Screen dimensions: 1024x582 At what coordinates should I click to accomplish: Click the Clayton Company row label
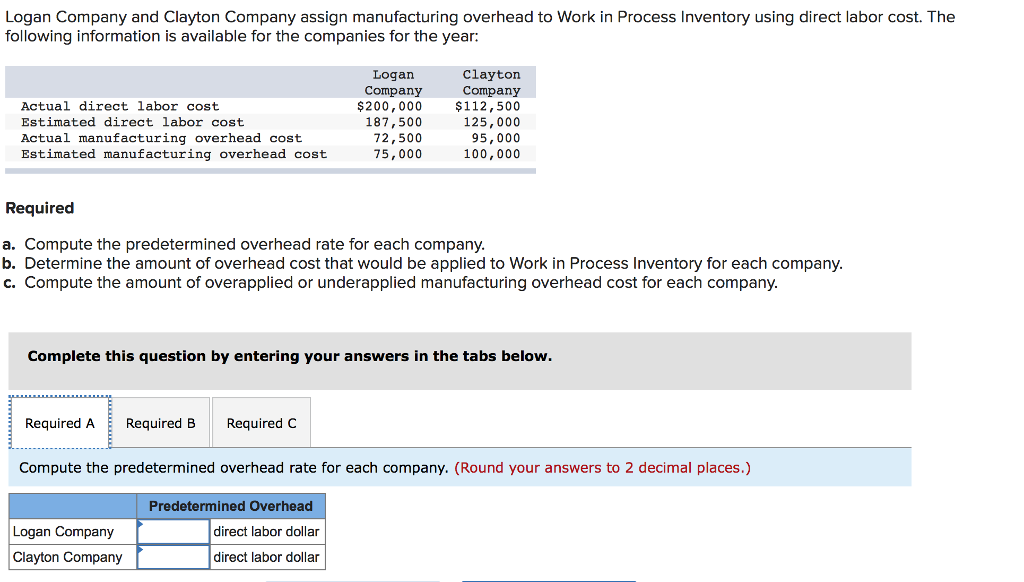(x=66, y=557)
